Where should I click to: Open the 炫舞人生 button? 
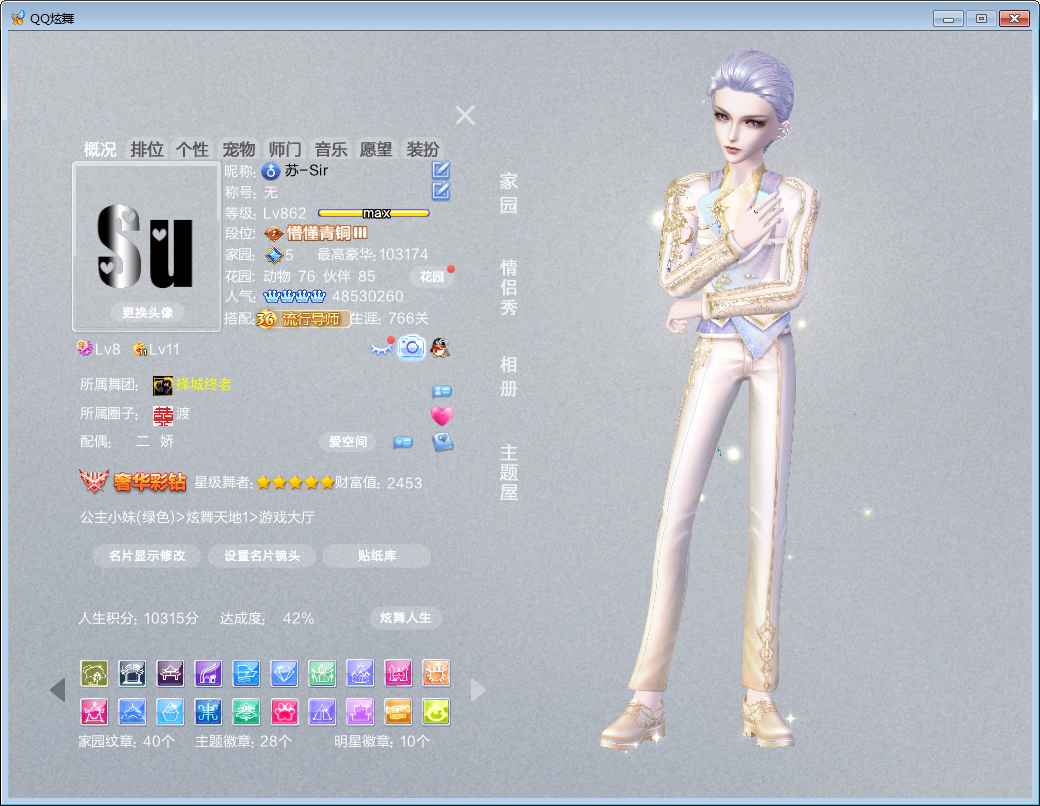[405, 618]
